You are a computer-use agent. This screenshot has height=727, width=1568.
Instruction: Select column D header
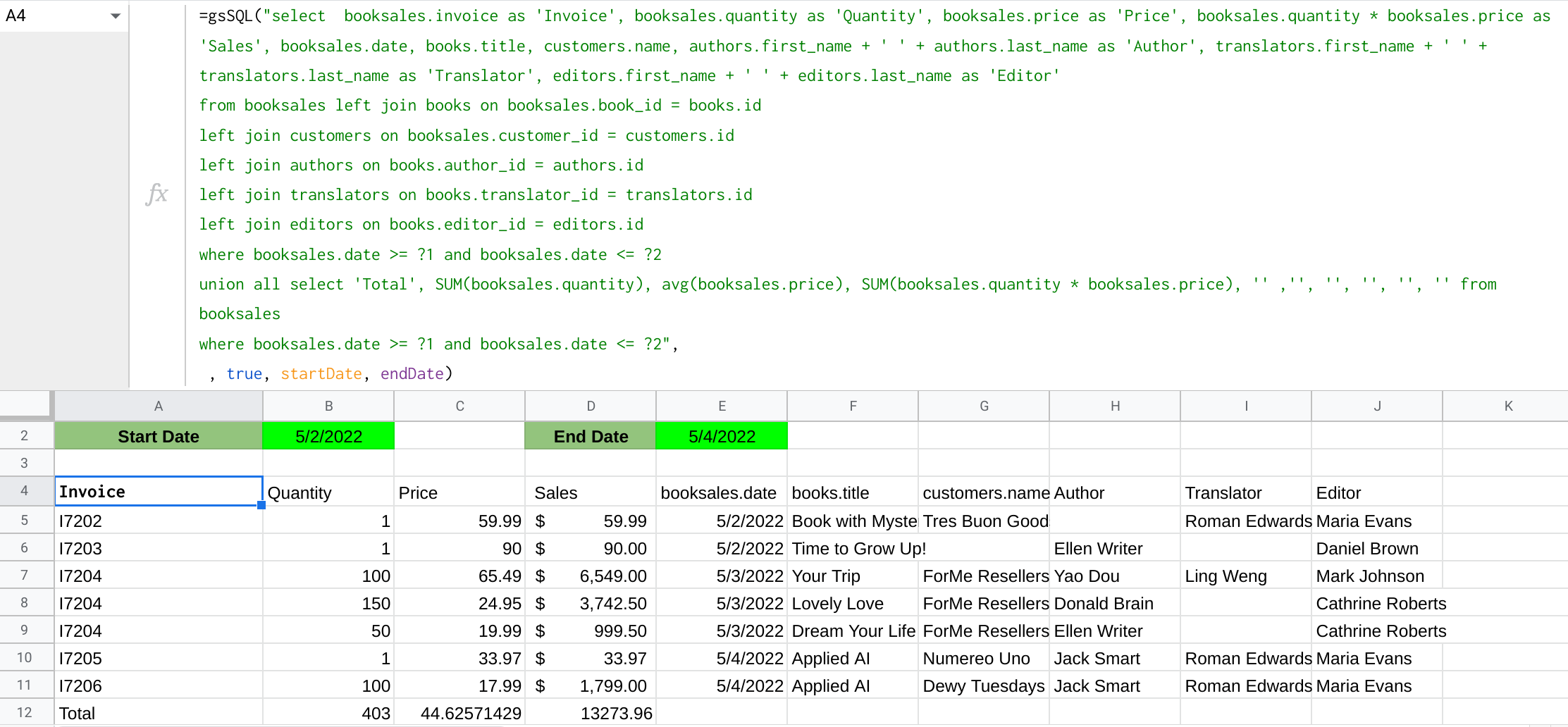pyautogui.click(x=591, y=406)
